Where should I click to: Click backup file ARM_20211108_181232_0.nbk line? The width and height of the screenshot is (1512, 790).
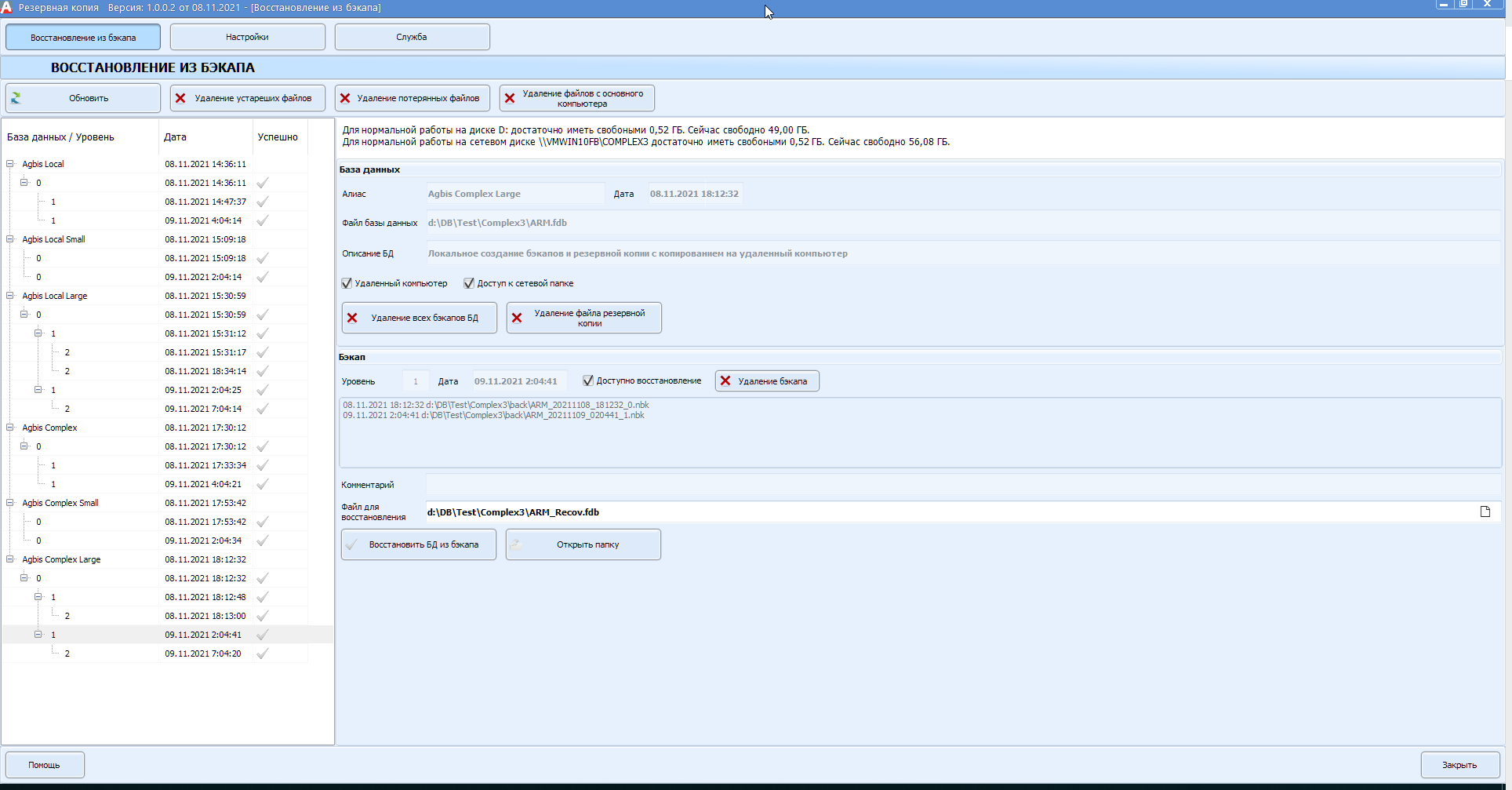tap(496, 405)
